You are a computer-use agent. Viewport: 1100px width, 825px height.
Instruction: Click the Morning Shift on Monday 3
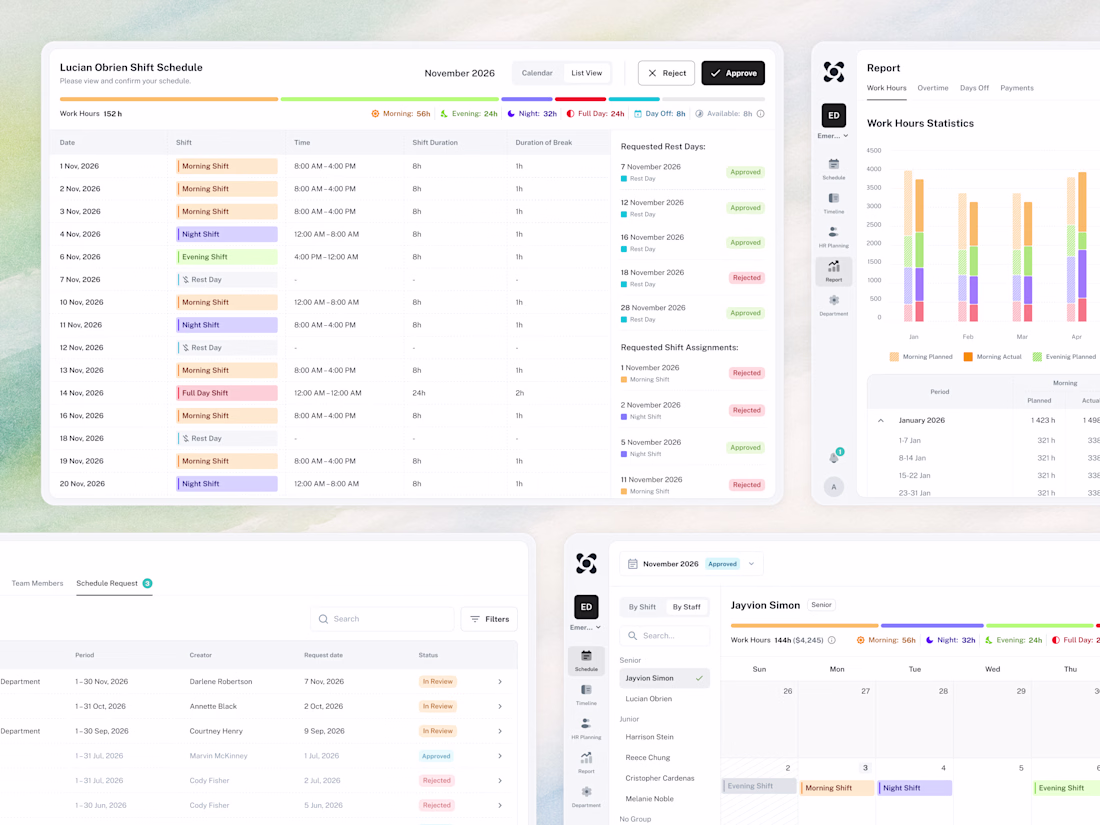pyautogui.click(x=838, y=788)
